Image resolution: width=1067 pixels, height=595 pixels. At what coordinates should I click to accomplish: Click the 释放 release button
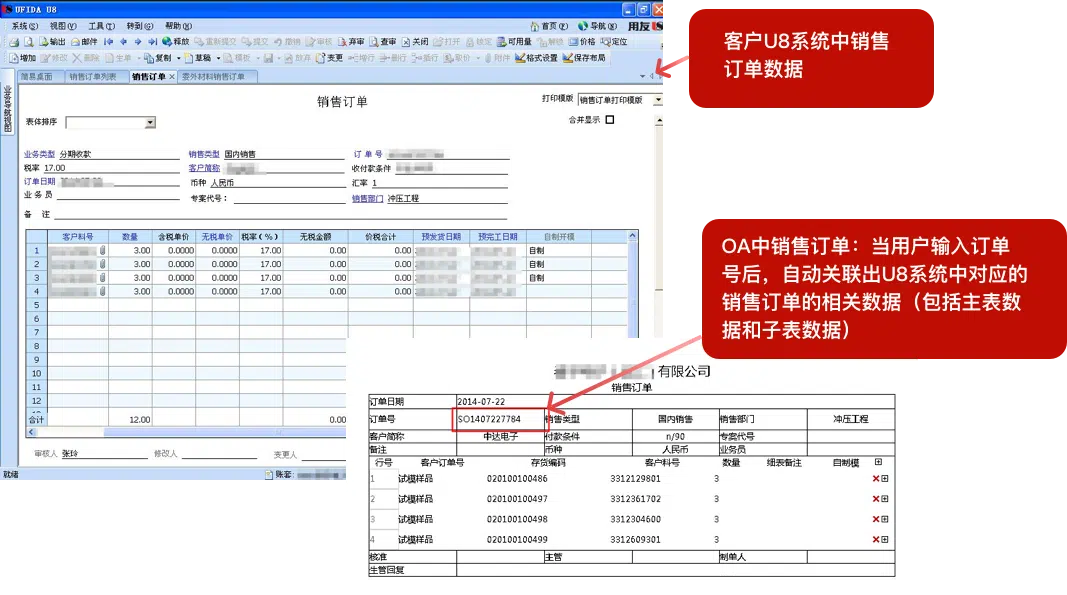pyautogui.click(x=176, y=42)
